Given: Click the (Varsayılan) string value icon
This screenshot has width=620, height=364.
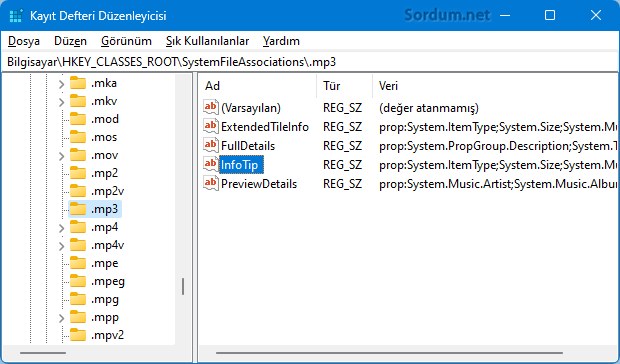Looking at the screenshot, I should pyautogui.click(x=210, y=107).
